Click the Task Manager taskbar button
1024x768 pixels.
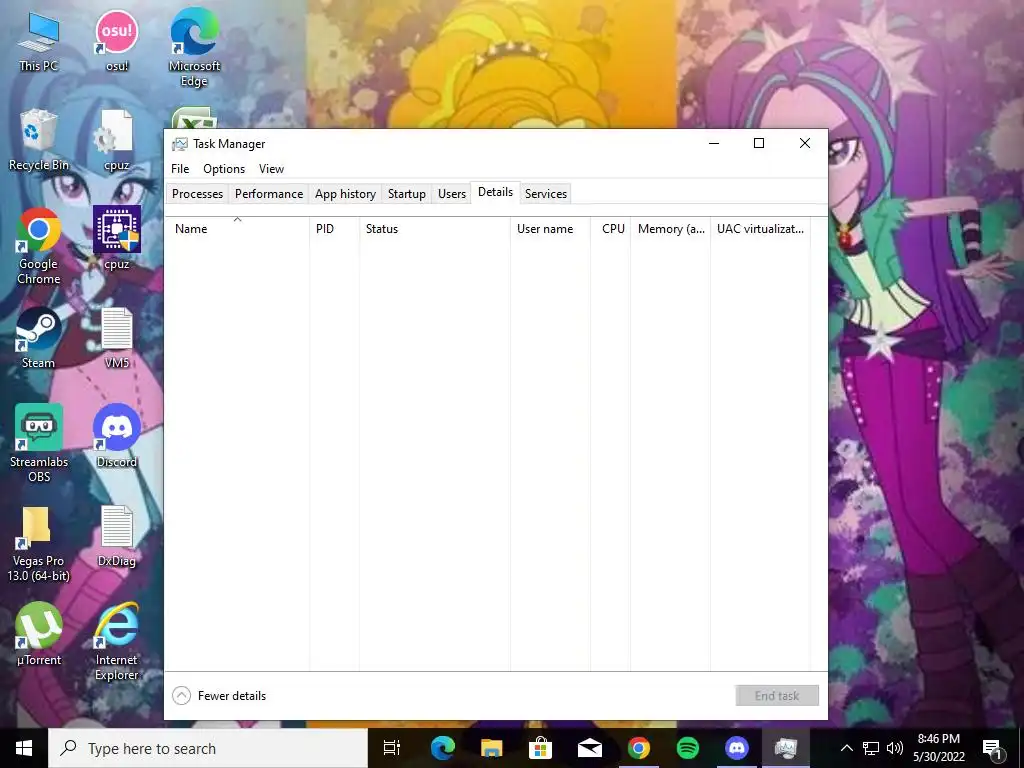tap(786, 748)
